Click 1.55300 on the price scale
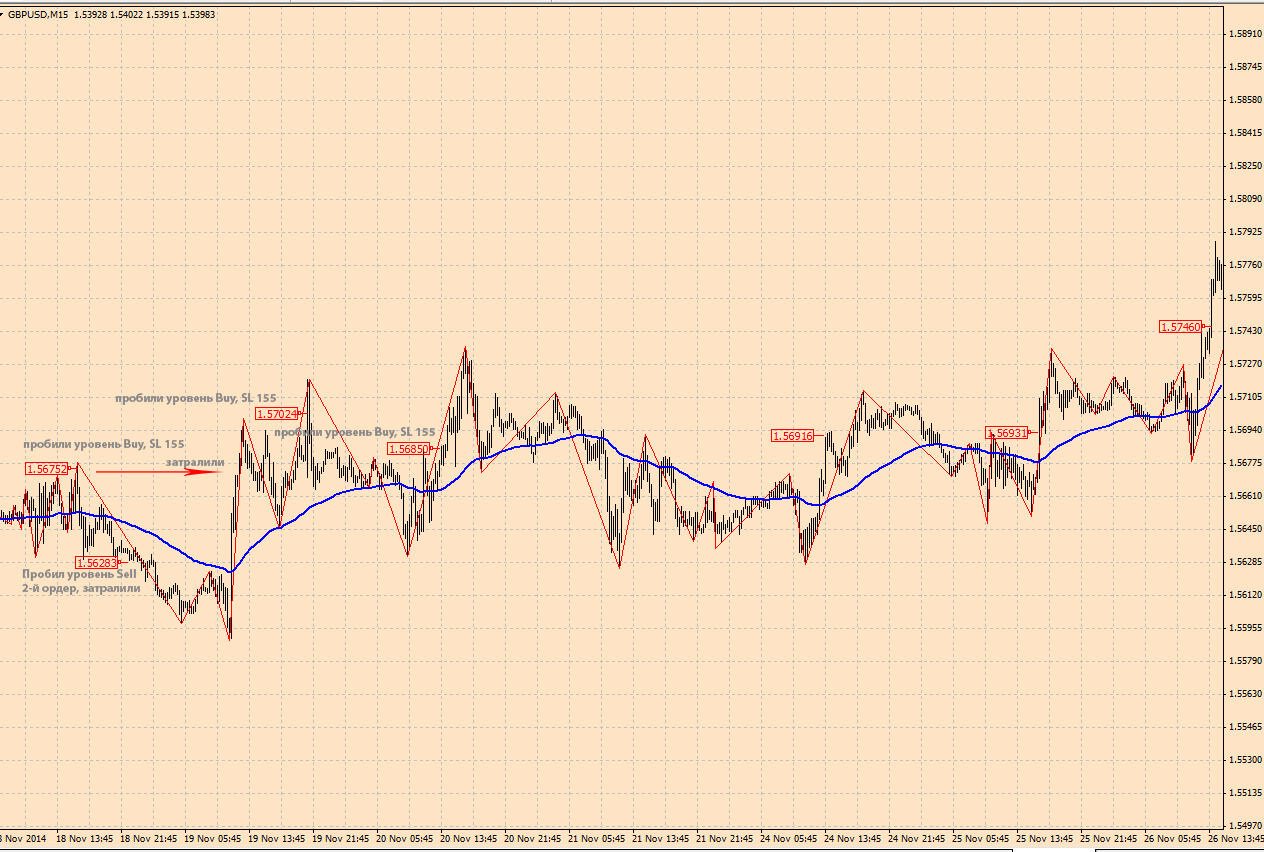 pyautogui.click(x=1243, y=759)
